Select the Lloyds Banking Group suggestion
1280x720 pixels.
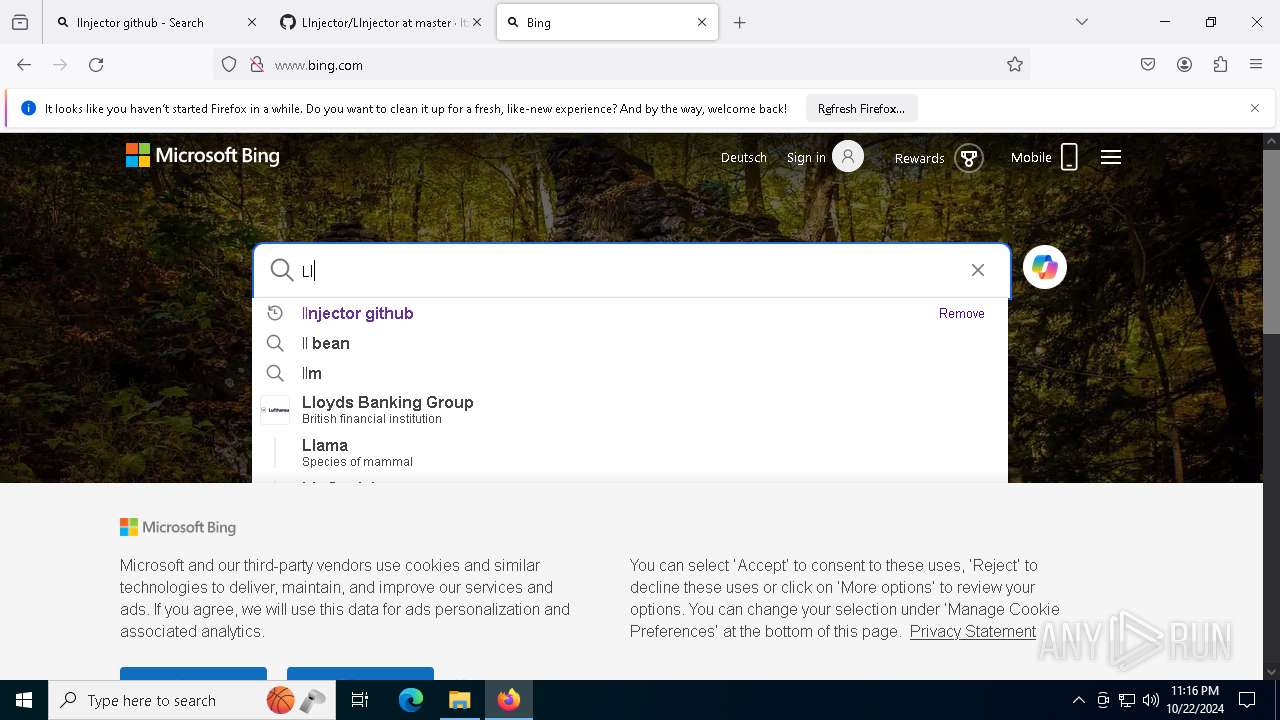point(630,410)
